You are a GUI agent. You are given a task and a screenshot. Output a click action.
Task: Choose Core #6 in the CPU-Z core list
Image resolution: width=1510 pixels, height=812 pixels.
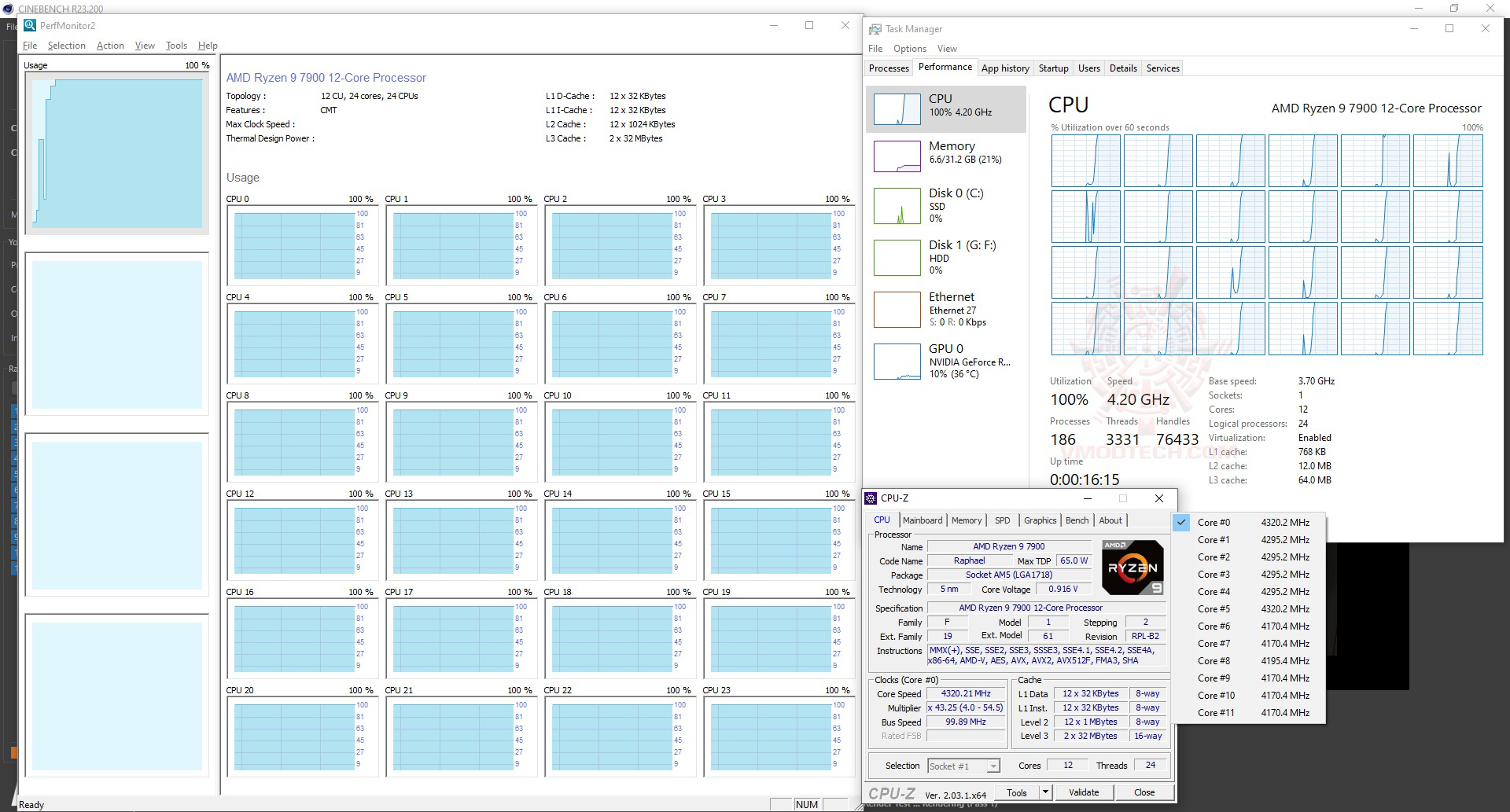(x=1247, y=626)
